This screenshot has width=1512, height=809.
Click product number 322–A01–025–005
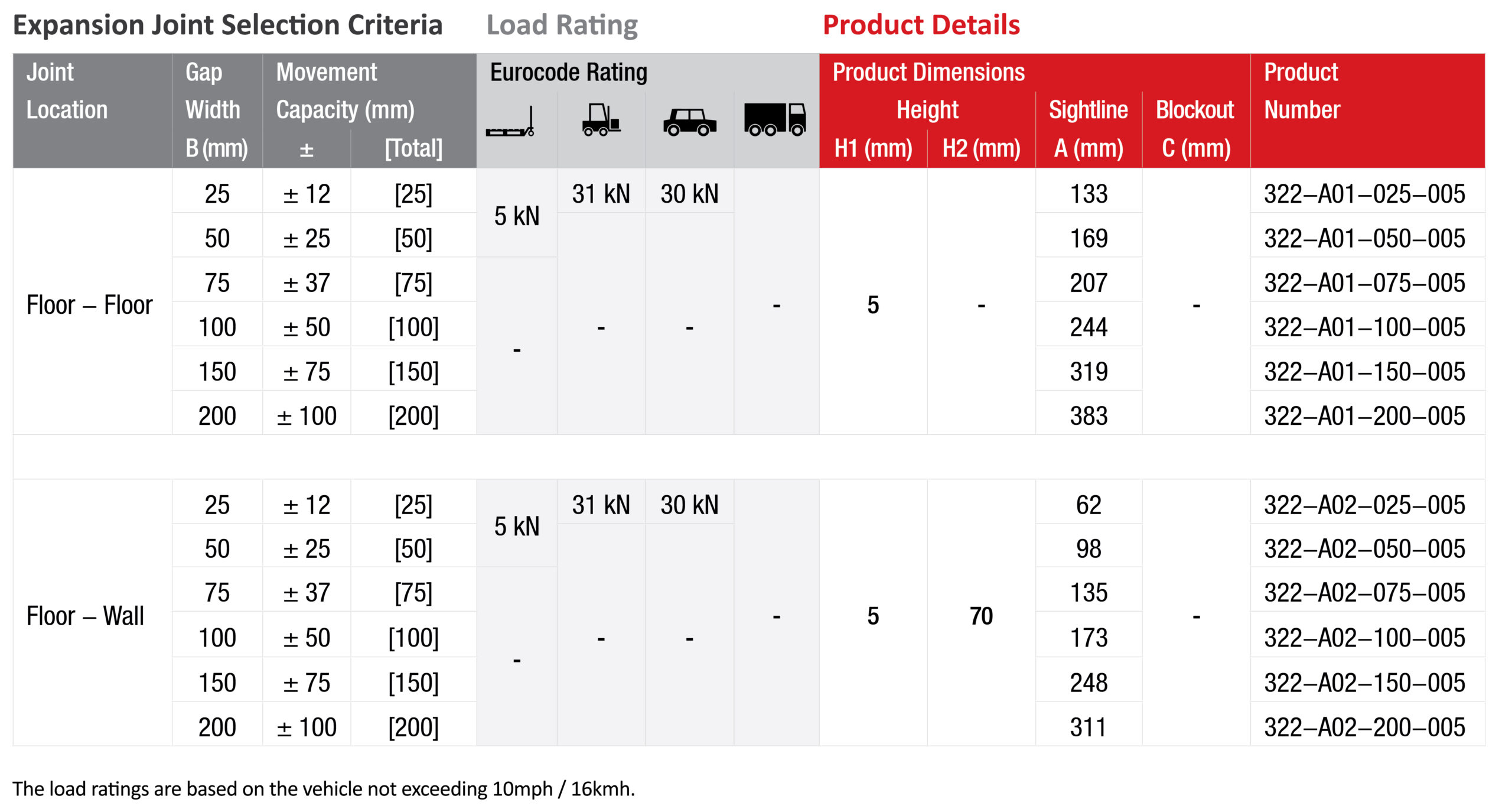1364,194
